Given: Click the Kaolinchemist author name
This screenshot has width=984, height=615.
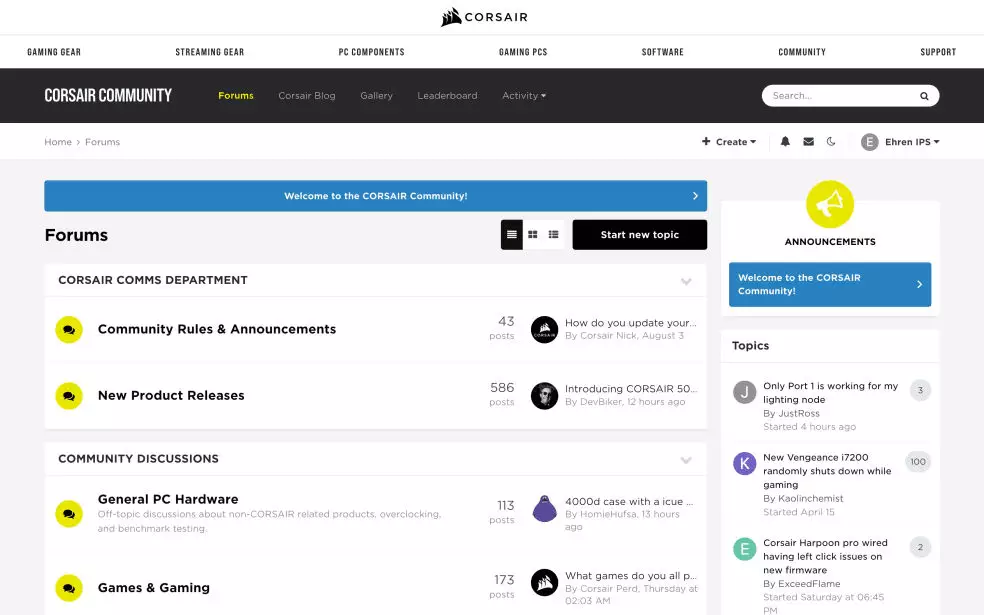Looking at the screenshot, I should (811, 499).
